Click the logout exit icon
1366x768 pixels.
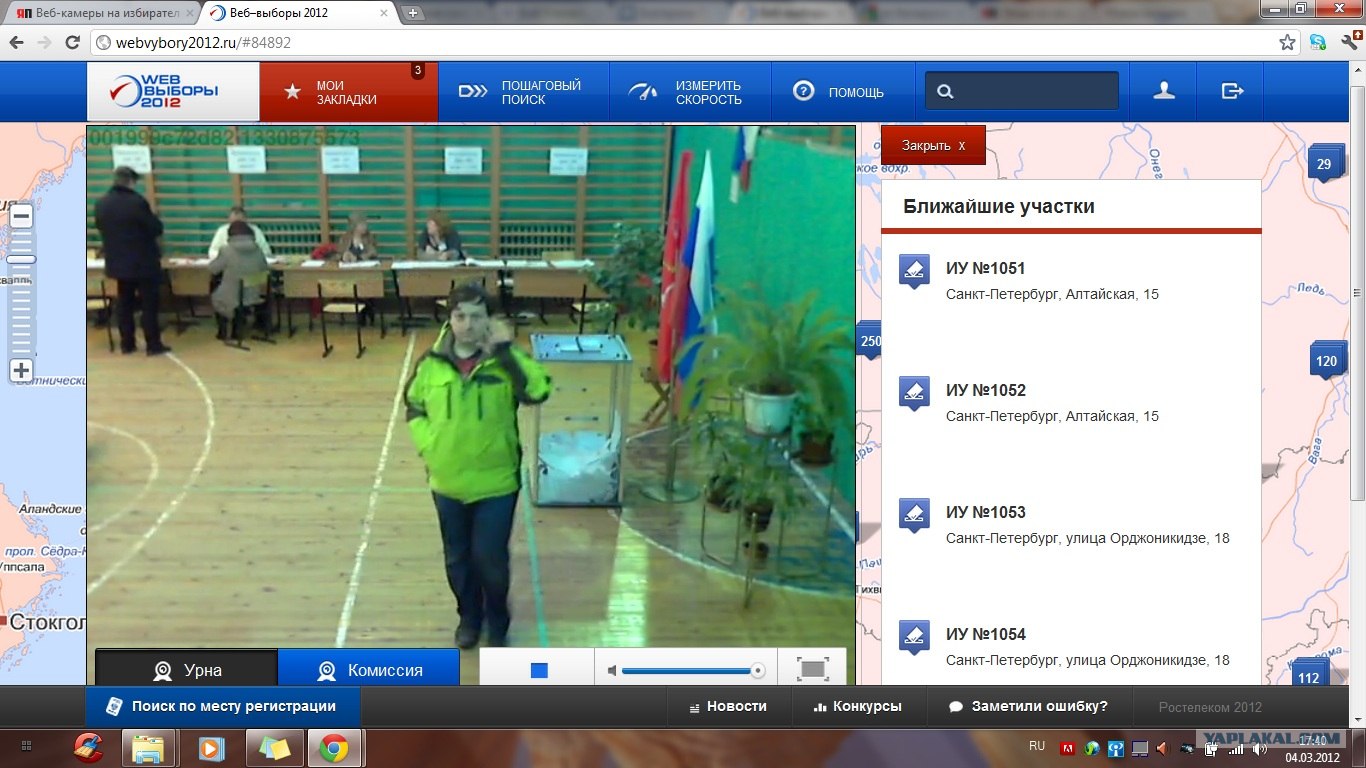pos(1232,92)
